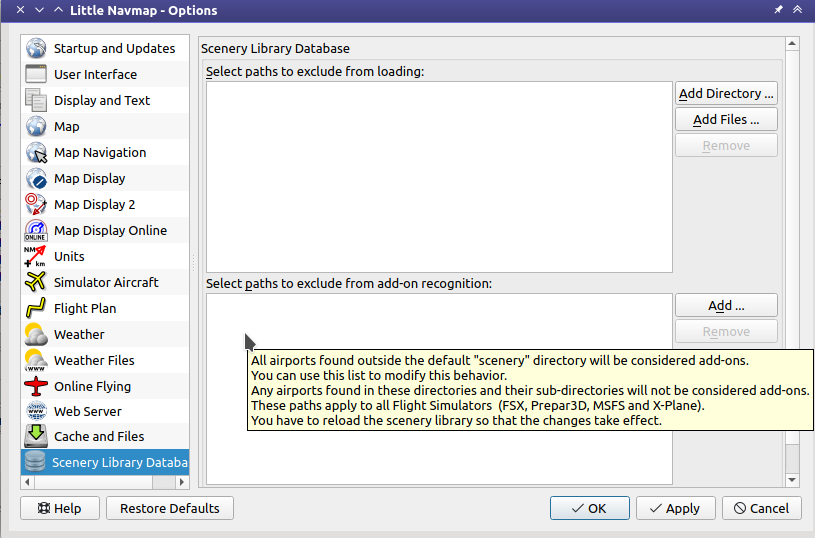Open Startup and Updates options page
The width and height of the screenshot is (815, 538).
coord(106,48)
